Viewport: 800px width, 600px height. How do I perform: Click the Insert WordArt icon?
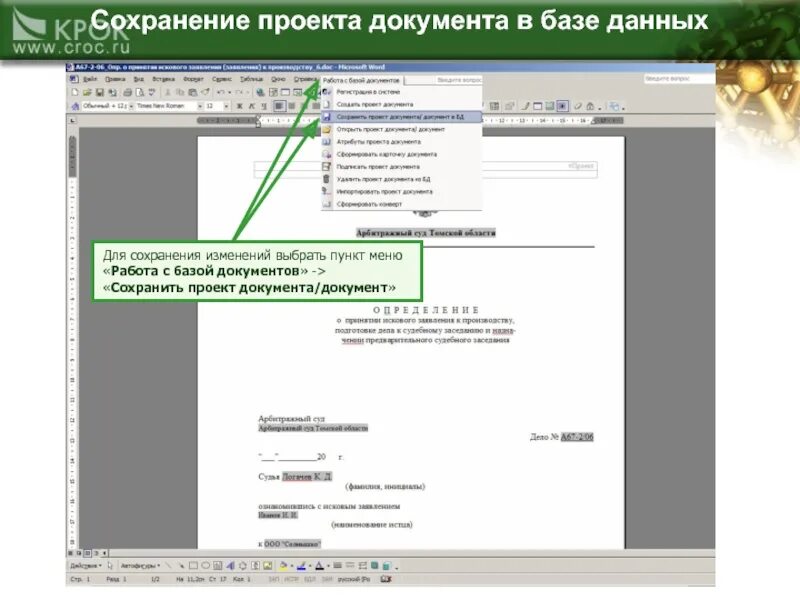point(231,565)
